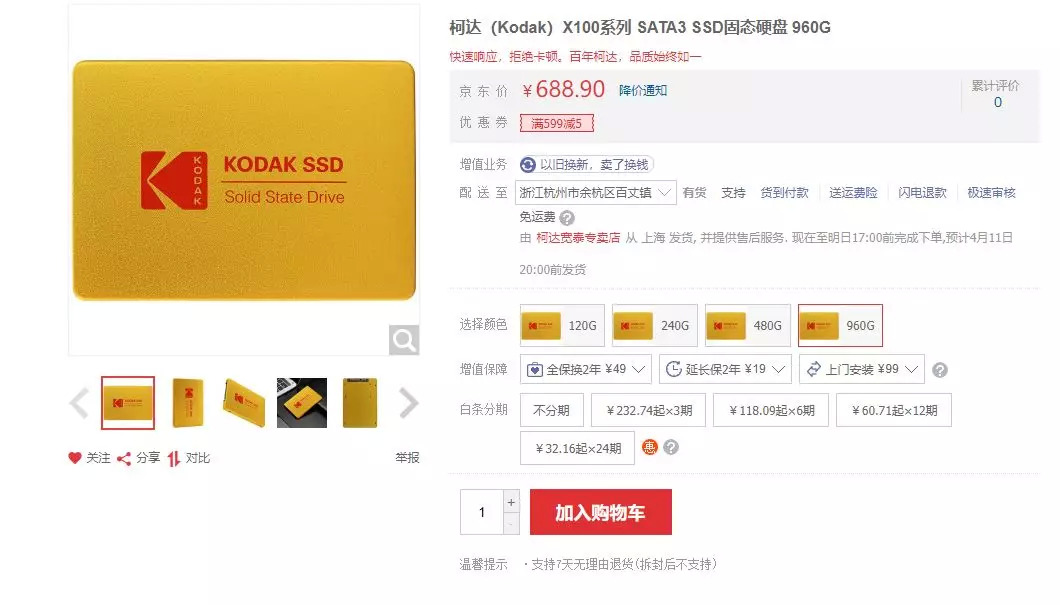Open the 降价通知 price alert link
This screenshot has width=1060, height=605.
643,91
